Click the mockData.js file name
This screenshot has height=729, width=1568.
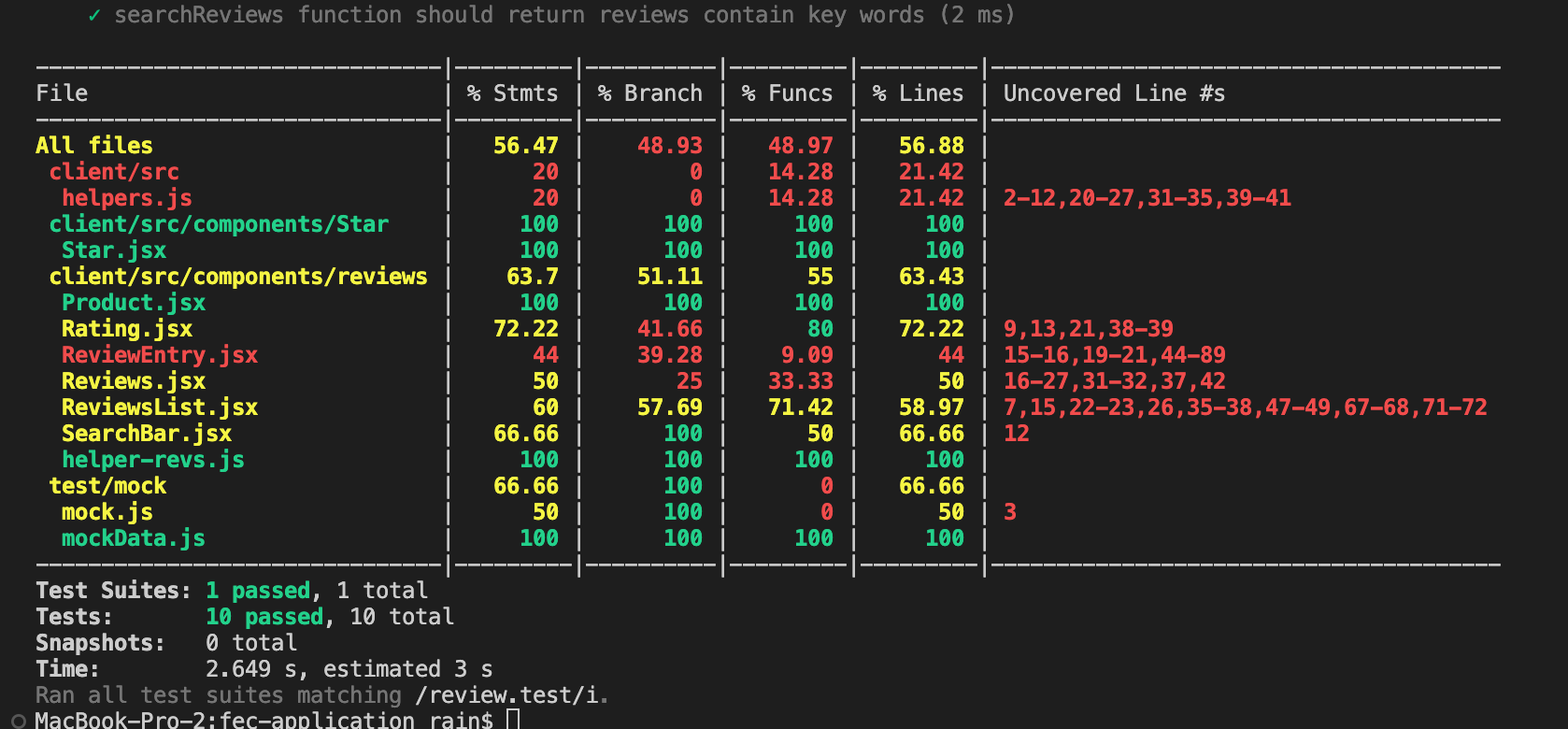(134, 538)
